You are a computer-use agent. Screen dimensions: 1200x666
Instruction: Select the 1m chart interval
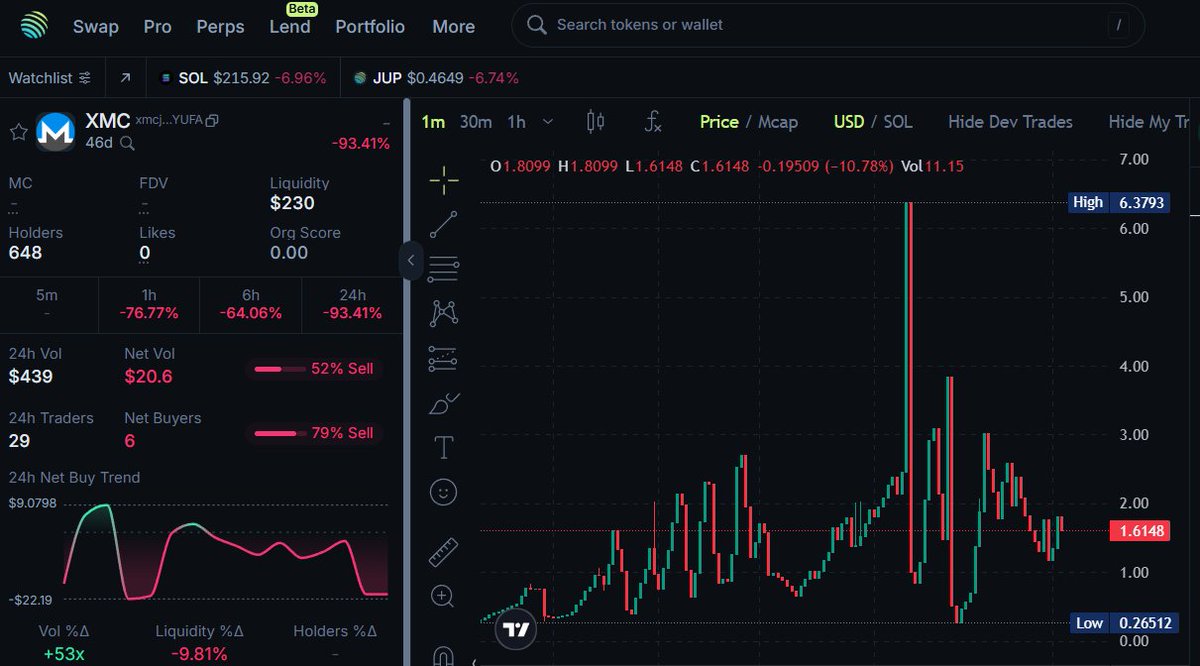(x=433, y=122)
